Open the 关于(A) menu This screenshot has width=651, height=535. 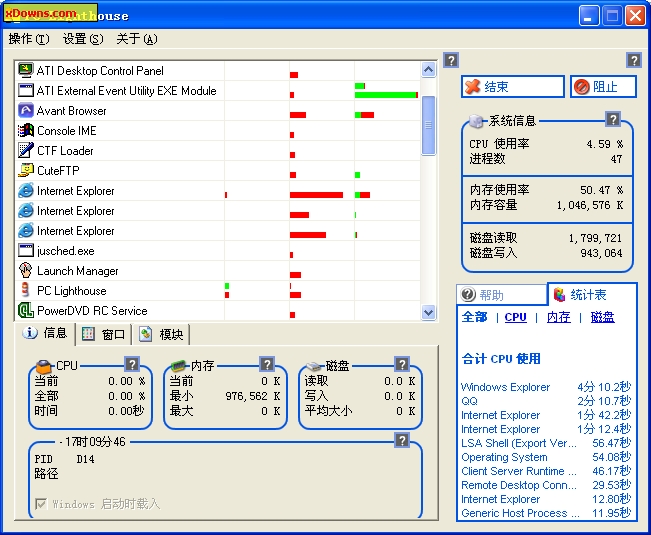(137, 39)
